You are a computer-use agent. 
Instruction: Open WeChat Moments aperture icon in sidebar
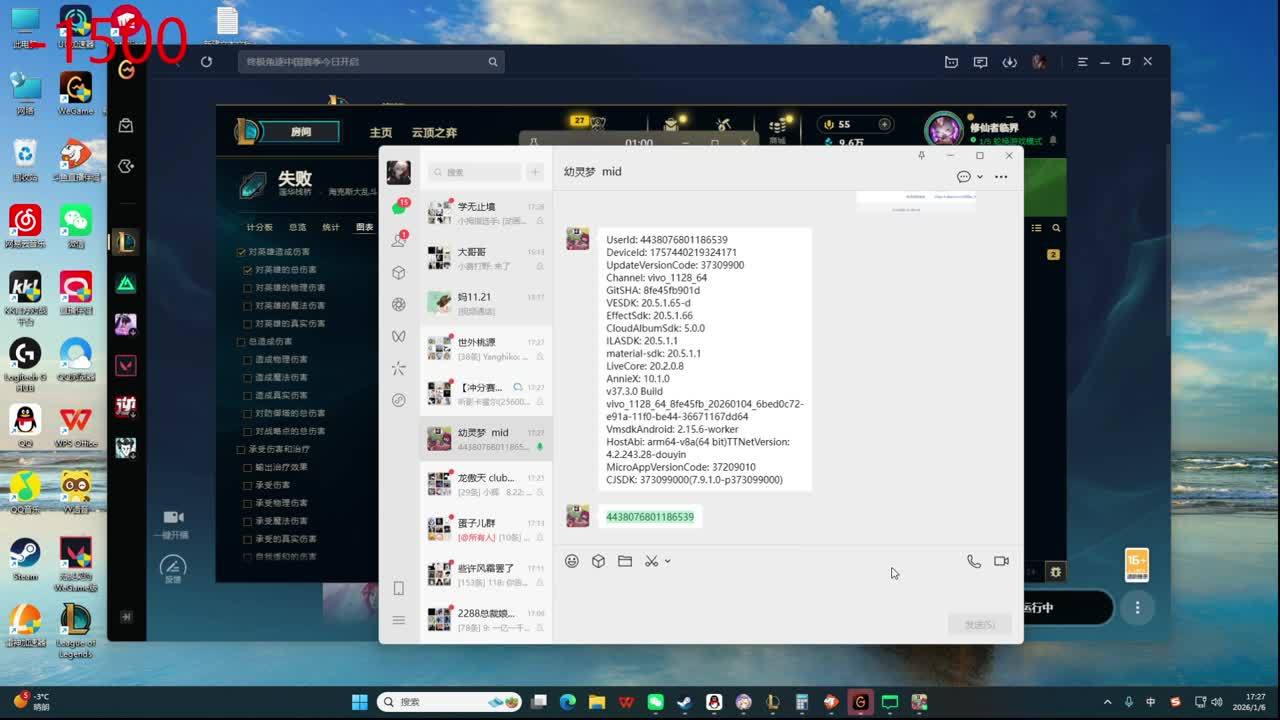398,304
